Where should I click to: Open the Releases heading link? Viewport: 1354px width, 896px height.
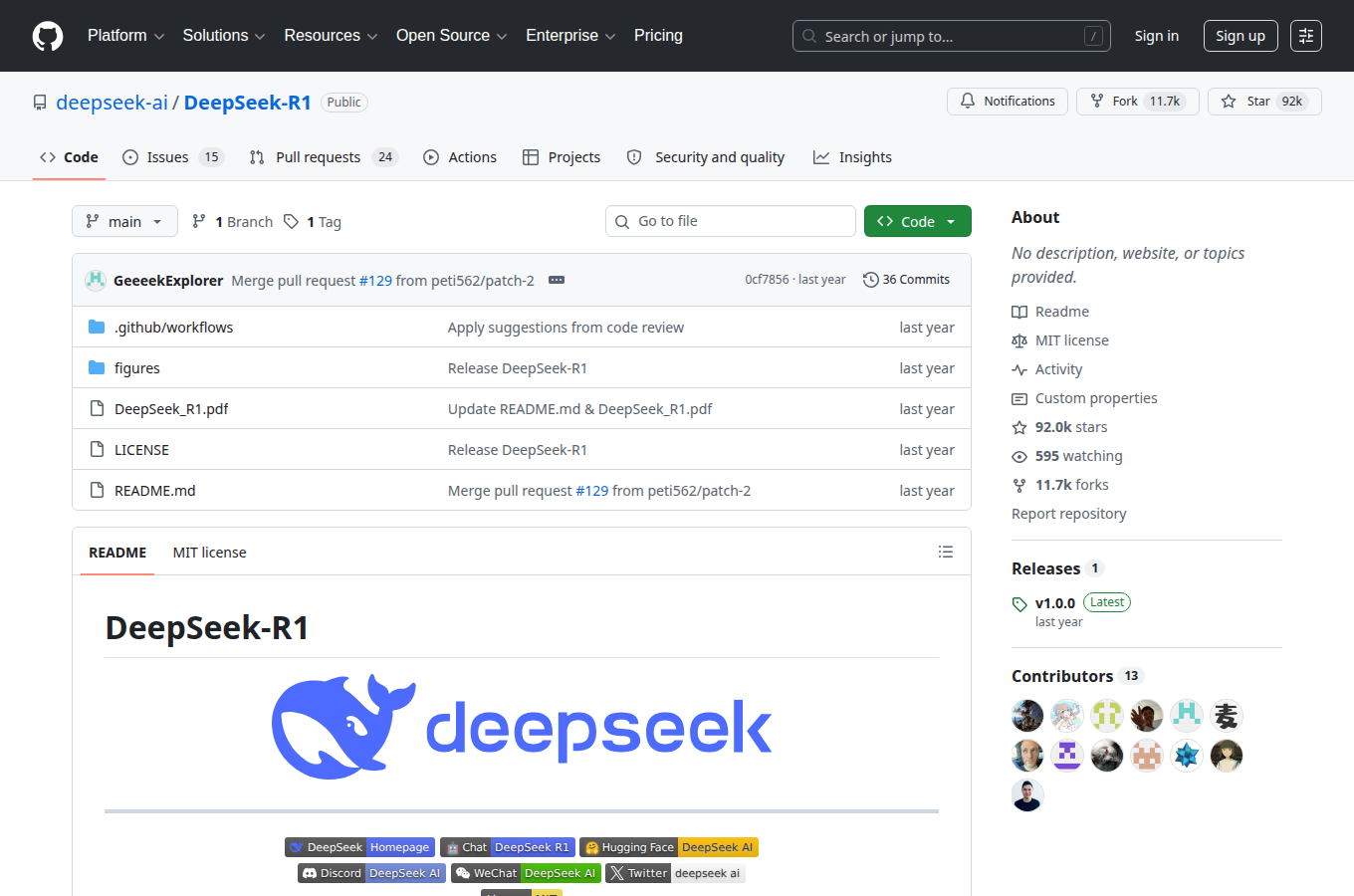[1057, 568]
